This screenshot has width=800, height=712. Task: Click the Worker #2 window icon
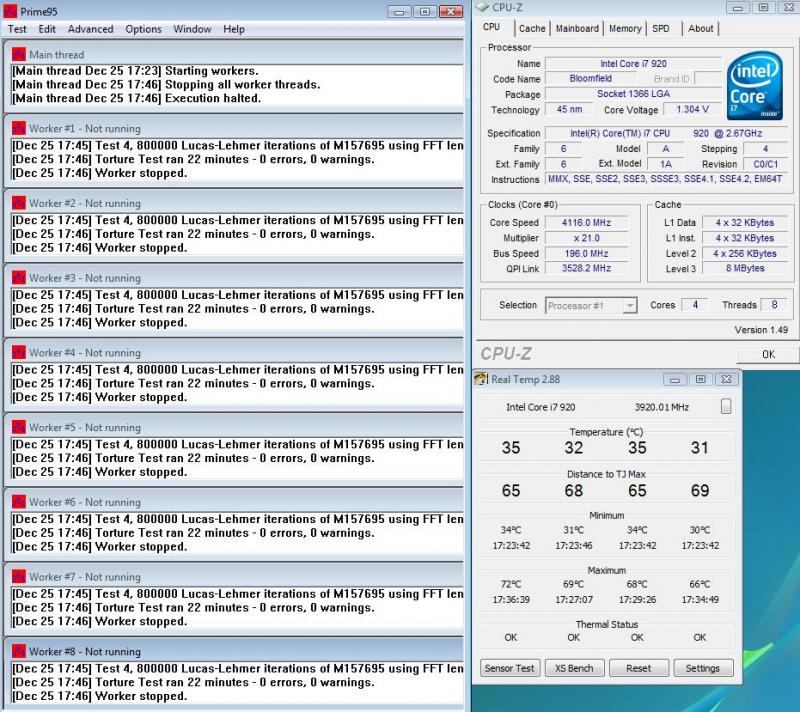point(19,203)
